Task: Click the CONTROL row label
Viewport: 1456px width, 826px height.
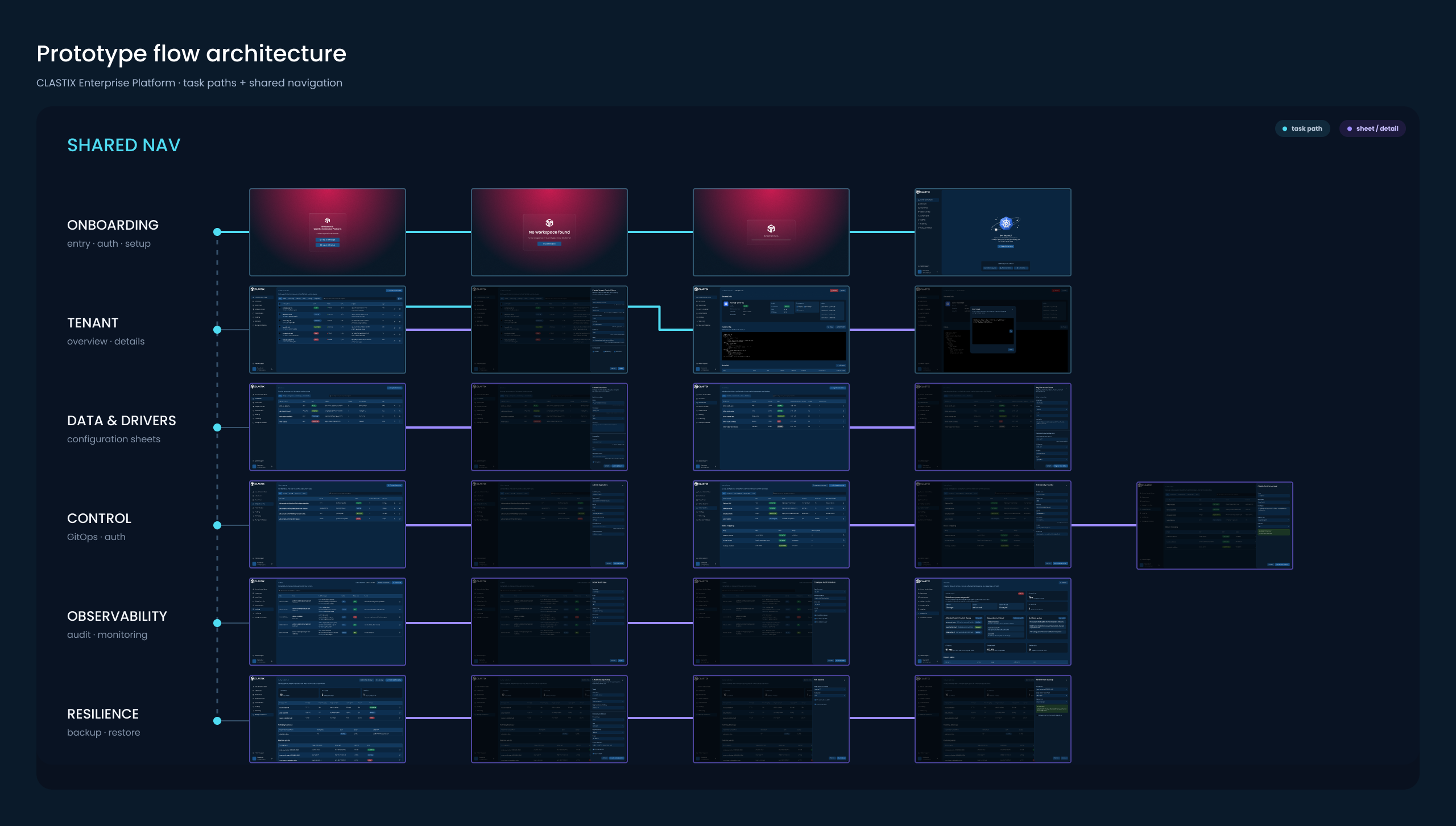Action: 99,518
